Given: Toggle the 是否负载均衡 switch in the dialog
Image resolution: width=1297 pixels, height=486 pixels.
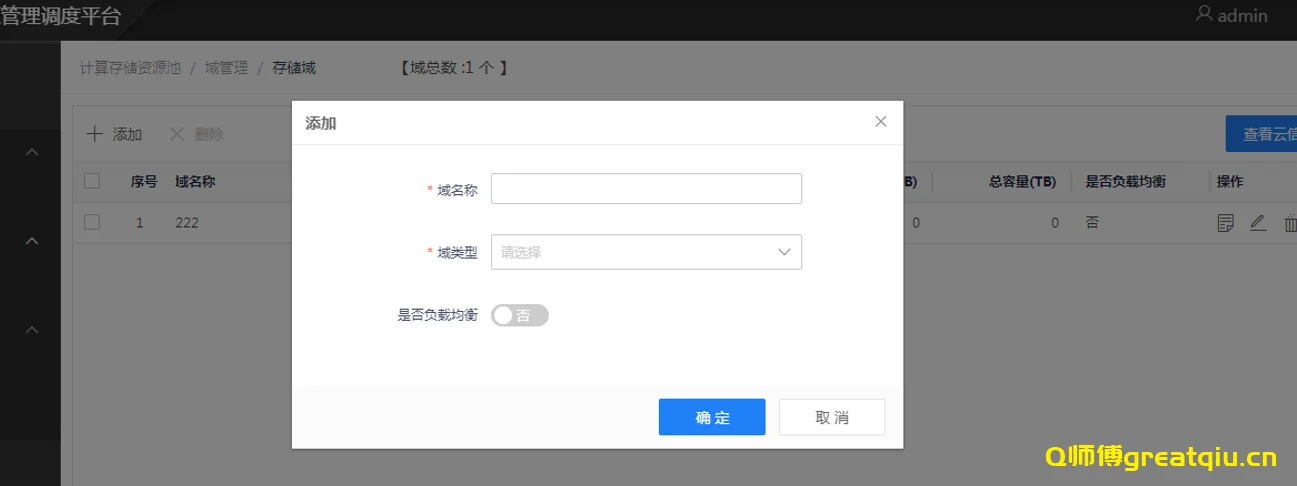Looking at the screenshot, I should pos(519,315).
